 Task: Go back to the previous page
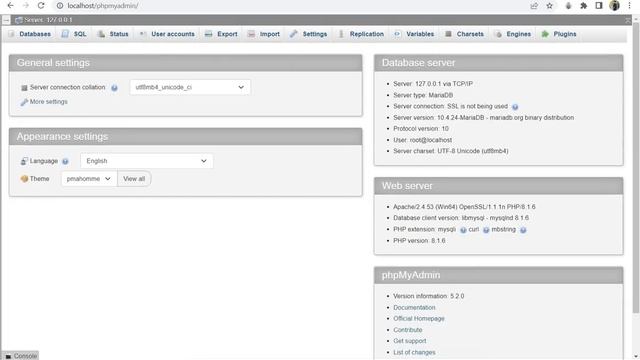(11, 5)
